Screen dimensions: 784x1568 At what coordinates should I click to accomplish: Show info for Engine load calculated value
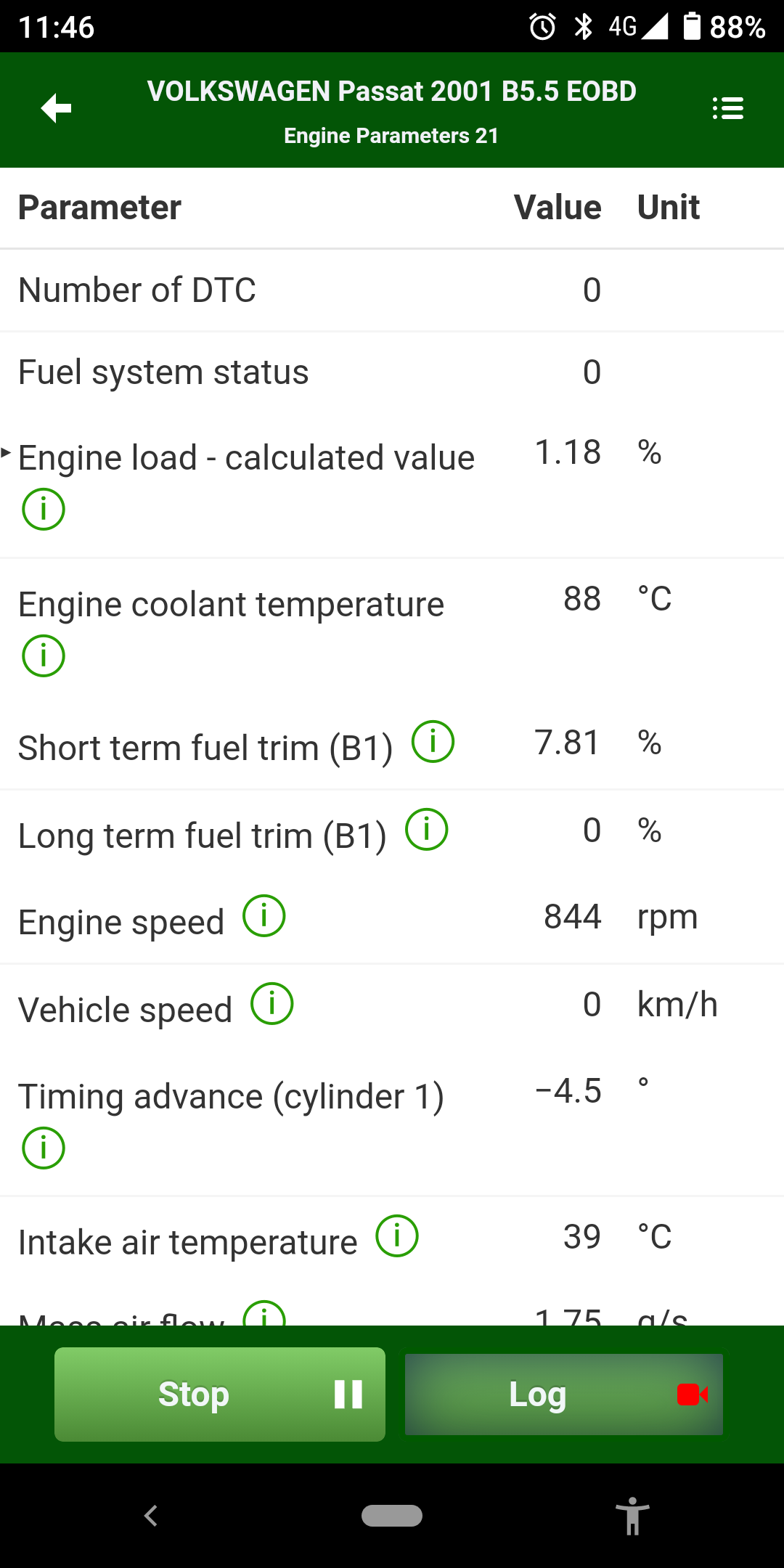point(44,510)
